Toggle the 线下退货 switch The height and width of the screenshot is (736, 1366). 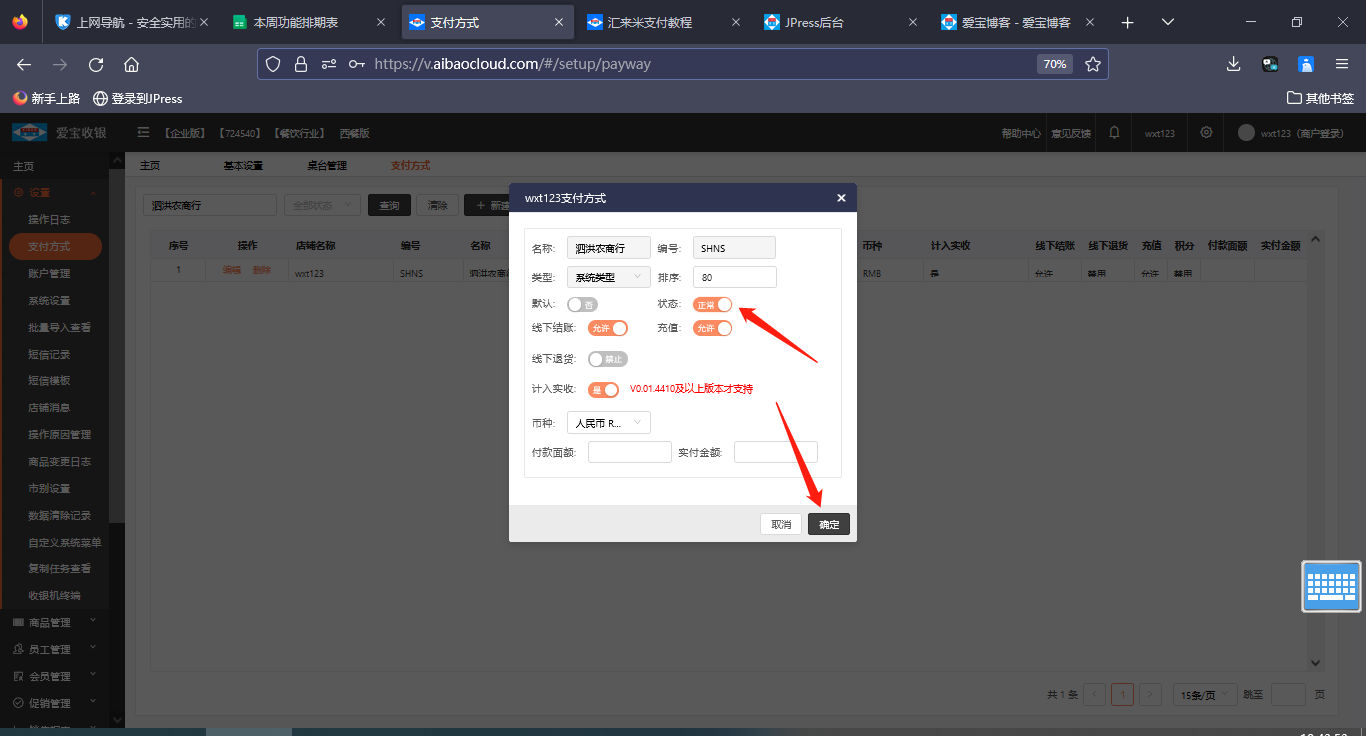click(608, 359)
